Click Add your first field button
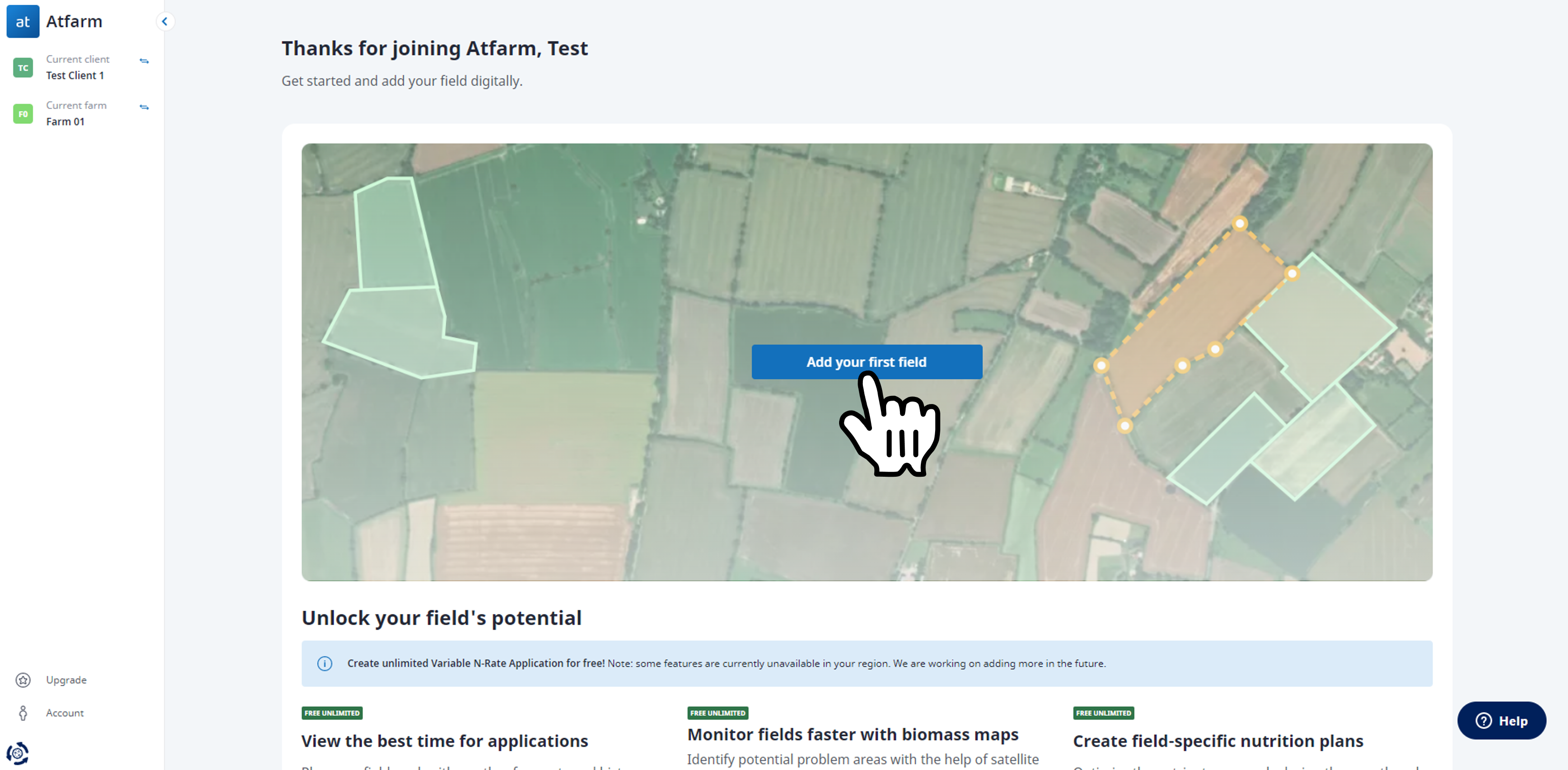Image resolution: width=1568 pixels, height=770 pixels. pyautogui.click(x=866, y=362)
